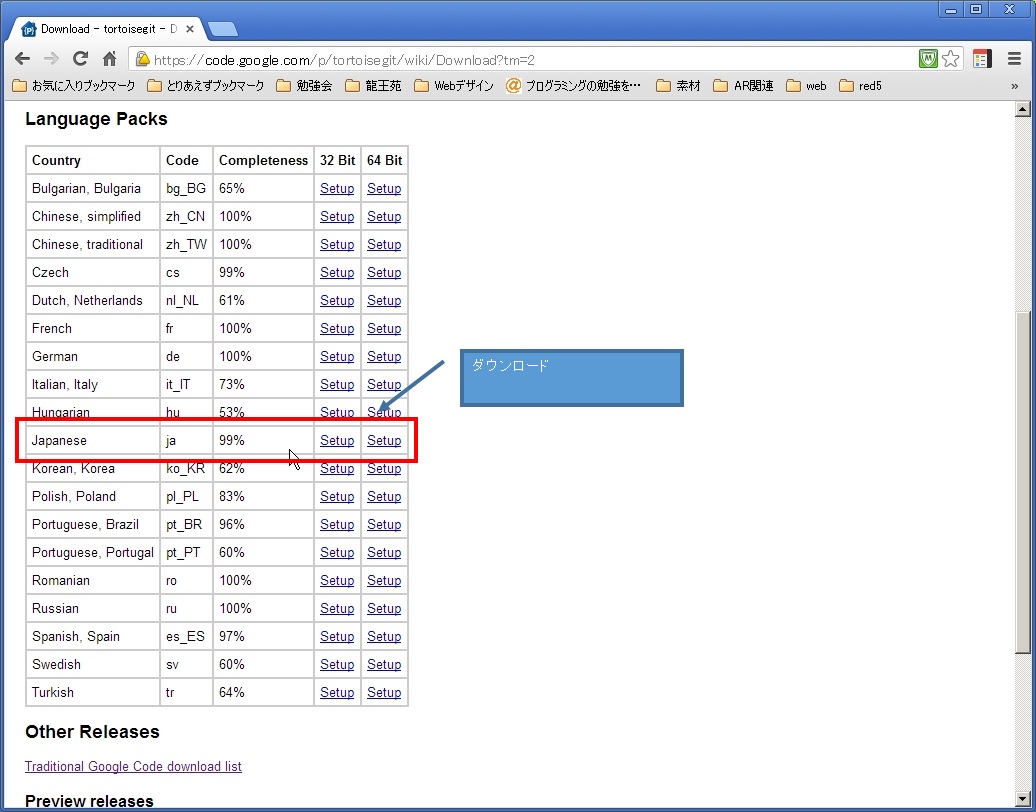Download German 64 Bit Setup
This screenshot has height=812, width=1036.
(384, 357)
